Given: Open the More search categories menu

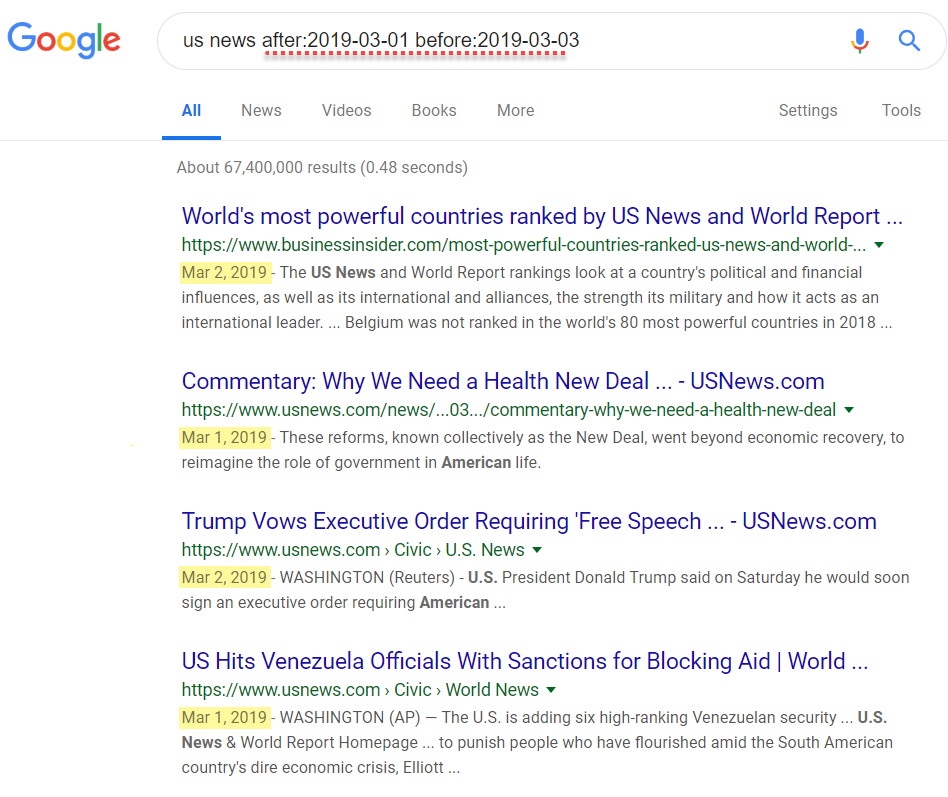Looking at the screenshot, I should (x=516, y=111).
